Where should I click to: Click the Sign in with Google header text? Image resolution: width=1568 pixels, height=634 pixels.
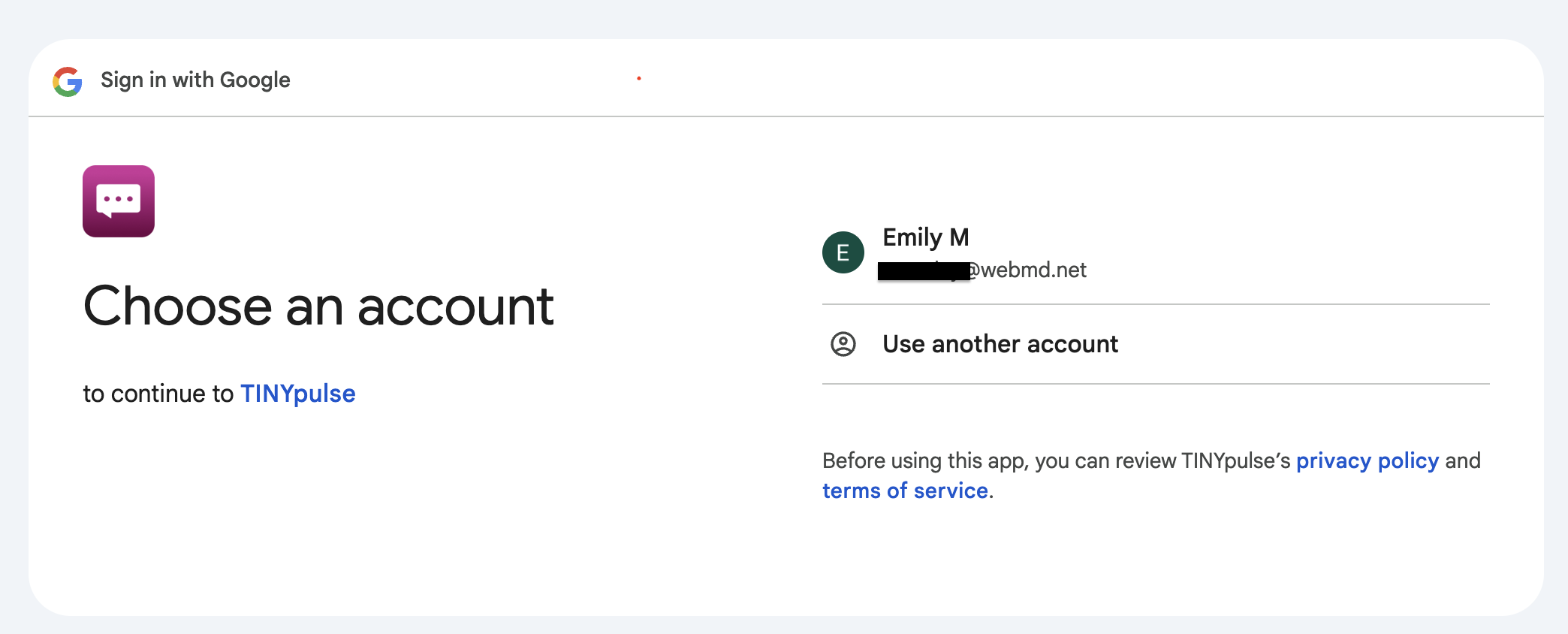[195, 80]
